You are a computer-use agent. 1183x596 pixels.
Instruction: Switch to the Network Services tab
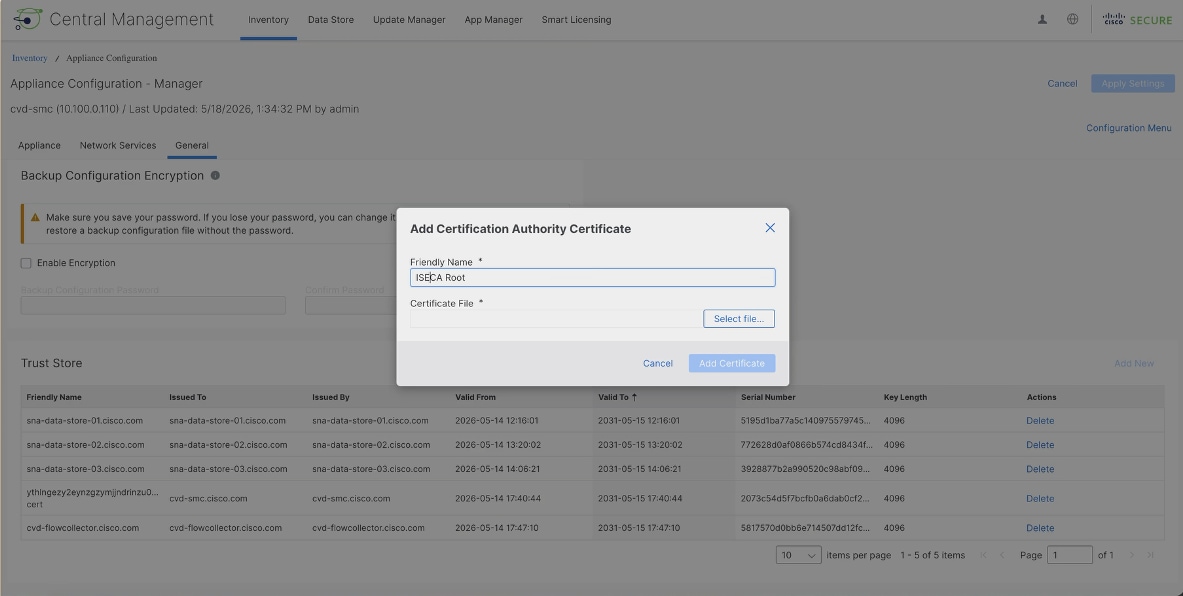[x=118, y=146]
